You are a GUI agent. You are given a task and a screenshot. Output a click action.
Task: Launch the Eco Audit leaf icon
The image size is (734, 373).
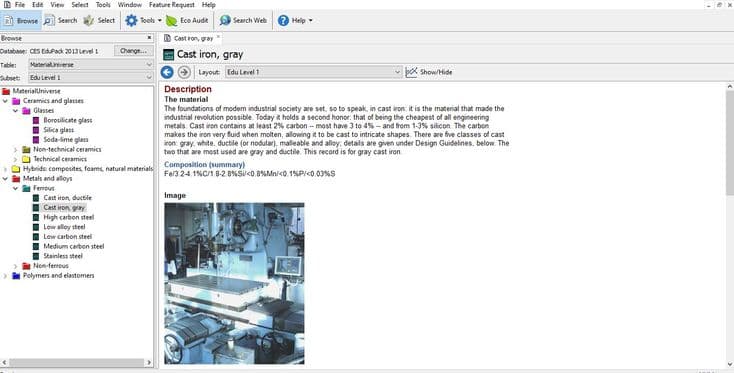(x=172, y=21)
